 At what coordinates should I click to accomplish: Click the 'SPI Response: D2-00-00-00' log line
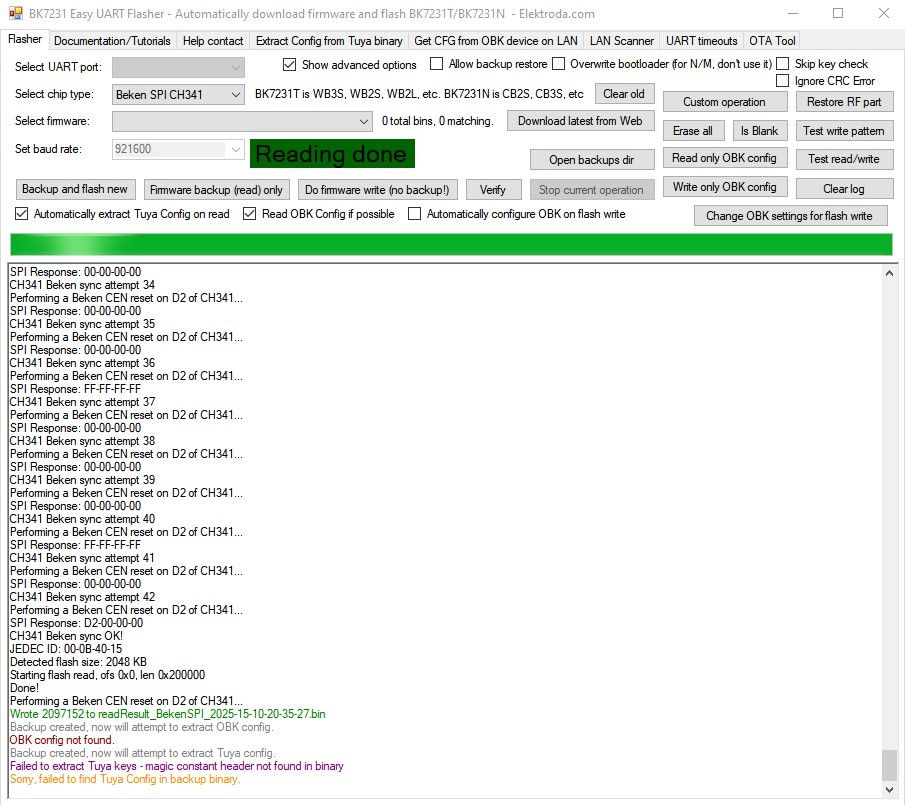point(77,623)
